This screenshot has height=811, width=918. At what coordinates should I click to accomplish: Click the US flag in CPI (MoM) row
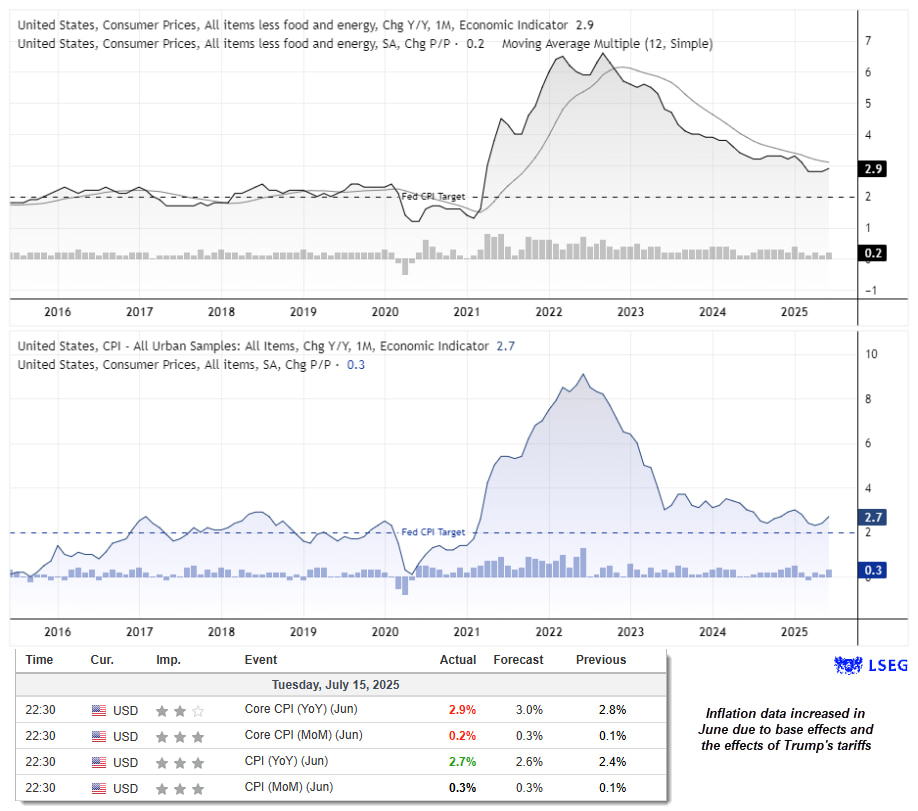pyautogui.click(x=98, y=788)
